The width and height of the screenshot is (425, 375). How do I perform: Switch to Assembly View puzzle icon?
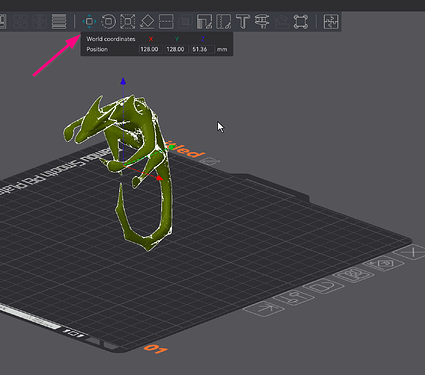pyautogui.click(x=331, y=22)
